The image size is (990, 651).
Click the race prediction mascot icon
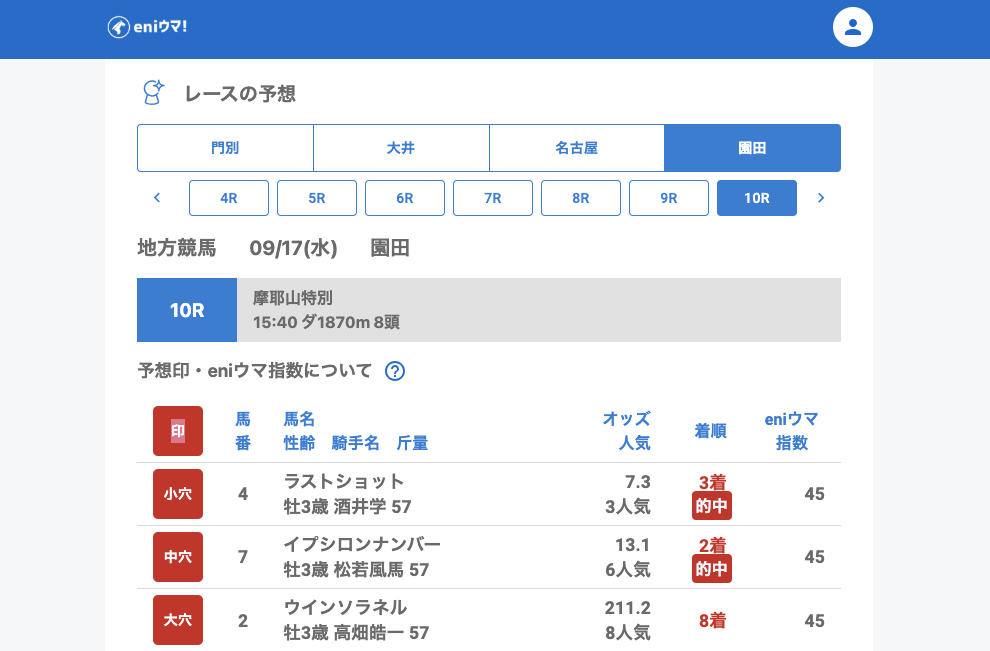[152, 93]
